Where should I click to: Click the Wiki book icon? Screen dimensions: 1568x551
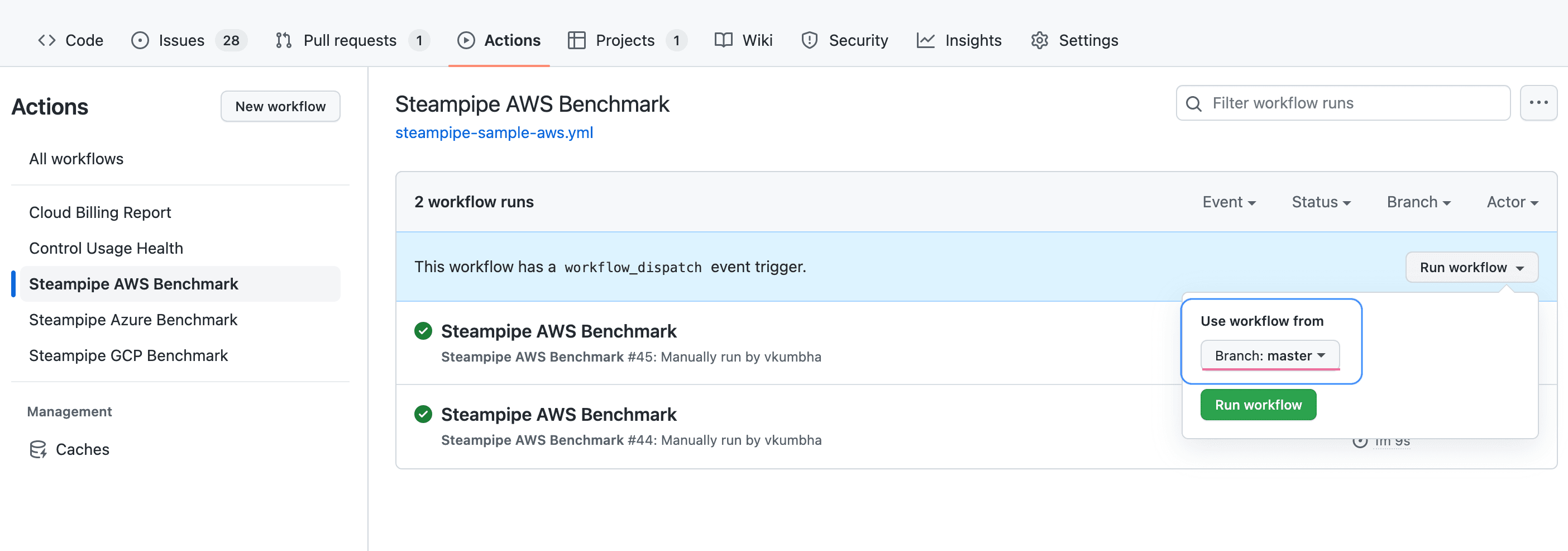[x=723, y=40]
